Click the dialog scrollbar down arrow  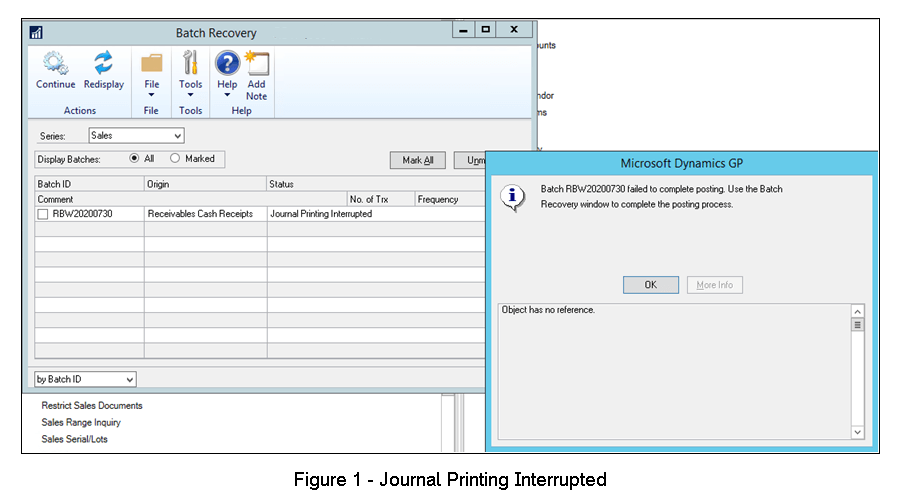click(x=858, y=432)
